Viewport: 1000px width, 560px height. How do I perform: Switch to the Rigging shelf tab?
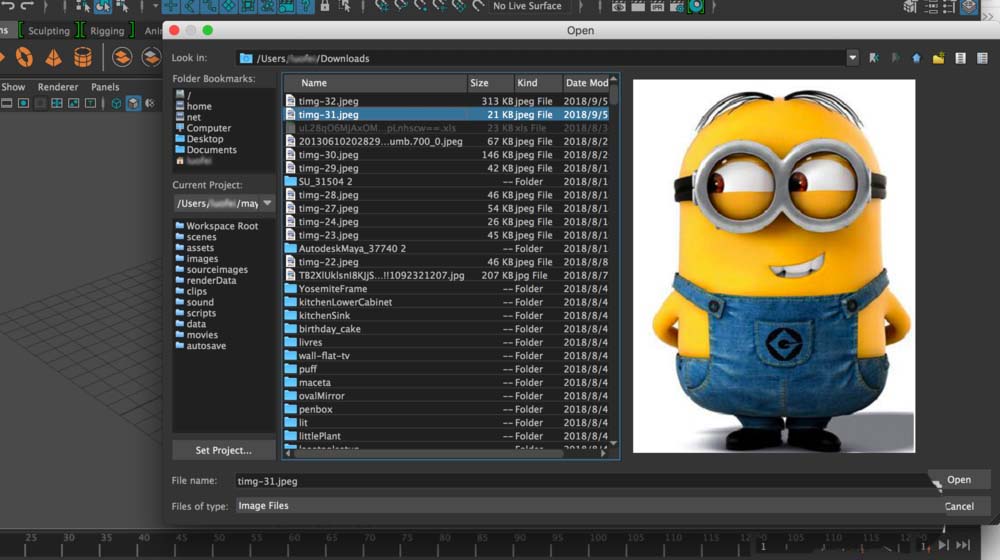click(x=107, y=31)
